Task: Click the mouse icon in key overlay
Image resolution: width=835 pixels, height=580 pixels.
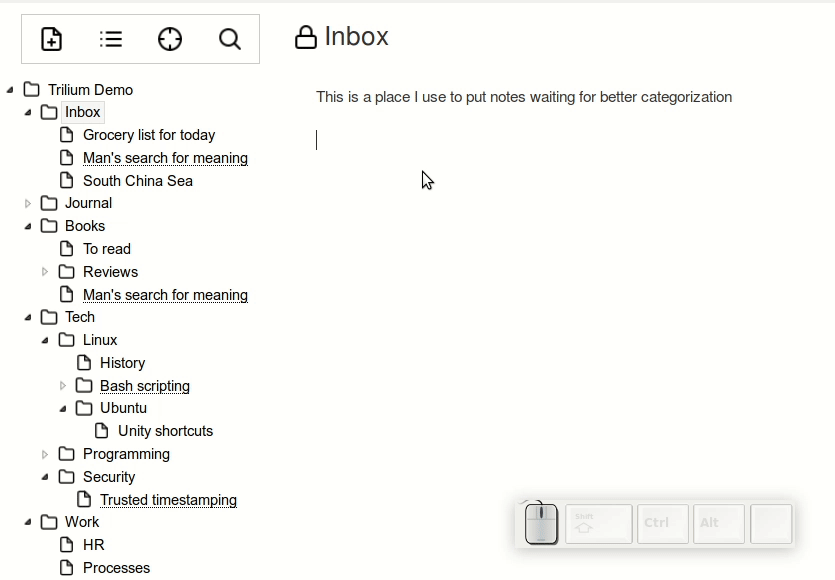Action: tap(541, 524)
